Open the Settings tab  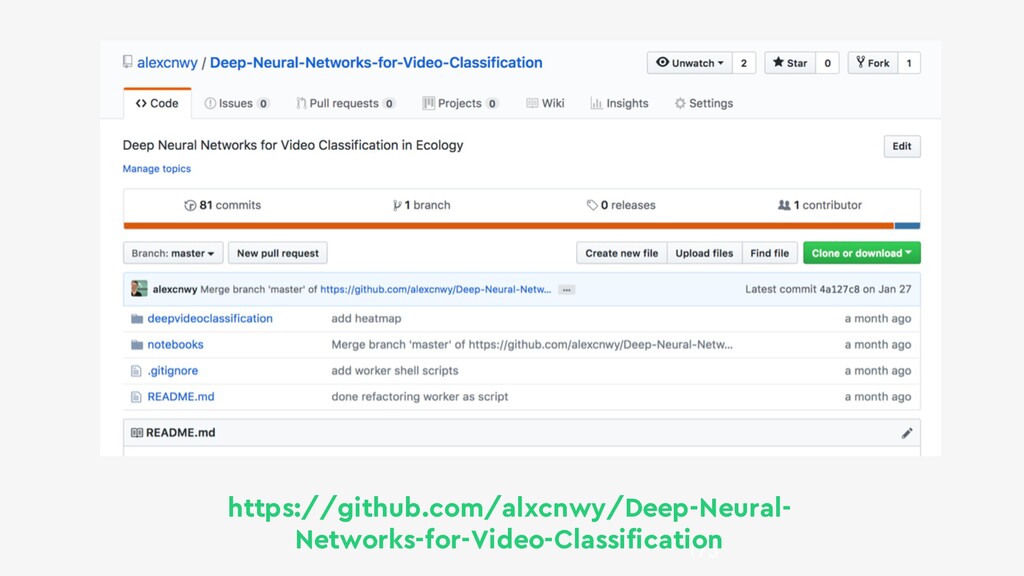click(703, 103)
